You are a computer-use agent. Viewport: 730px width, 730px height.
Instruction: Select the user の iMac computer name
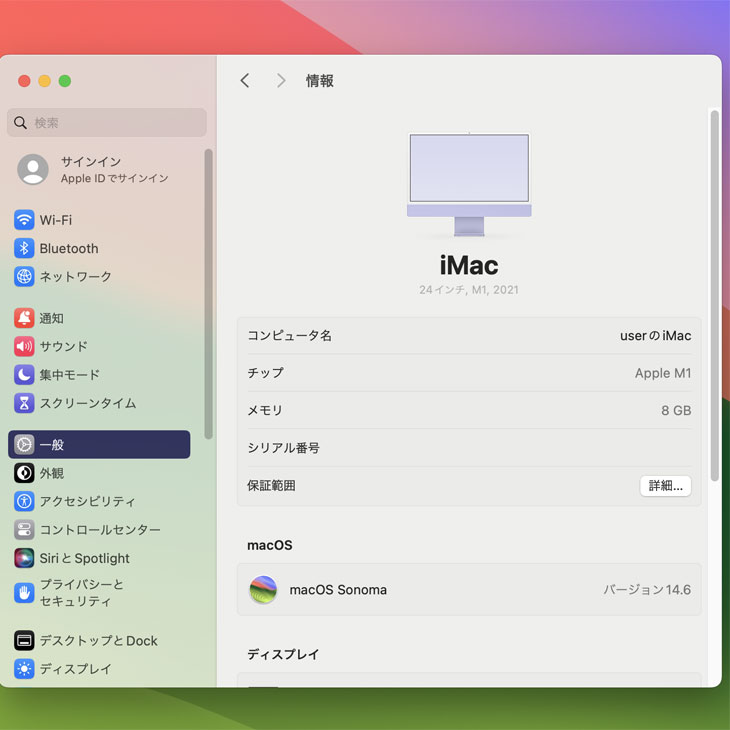[x=655, y=336]
